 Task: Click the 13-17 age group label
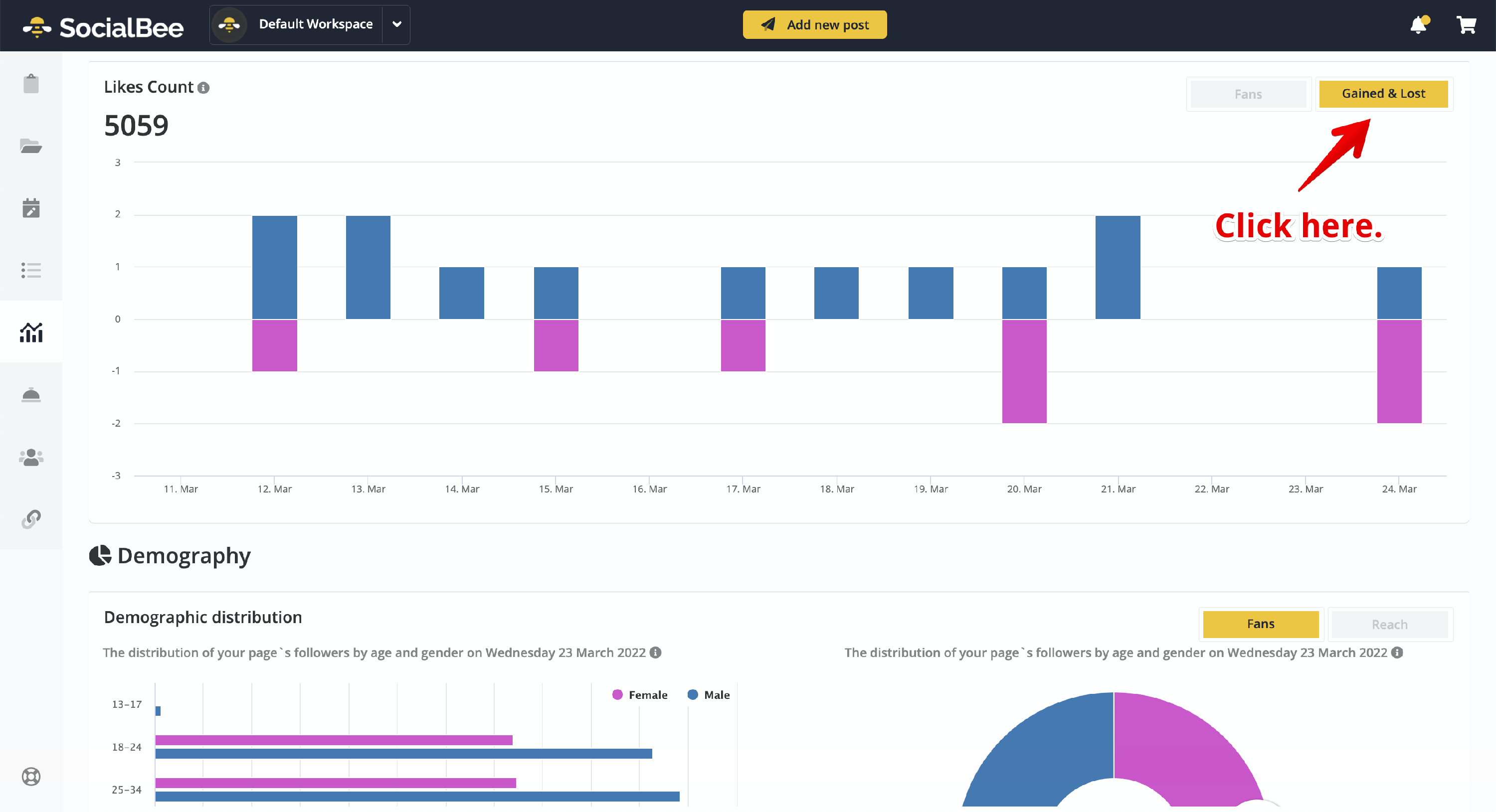click(127, 704)
